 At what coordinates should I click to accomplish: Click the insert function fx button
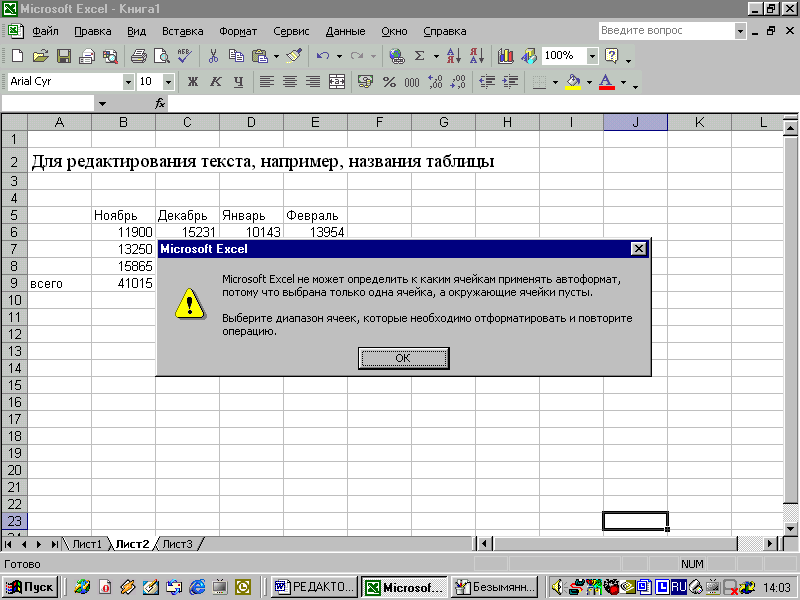click(160, 104)
